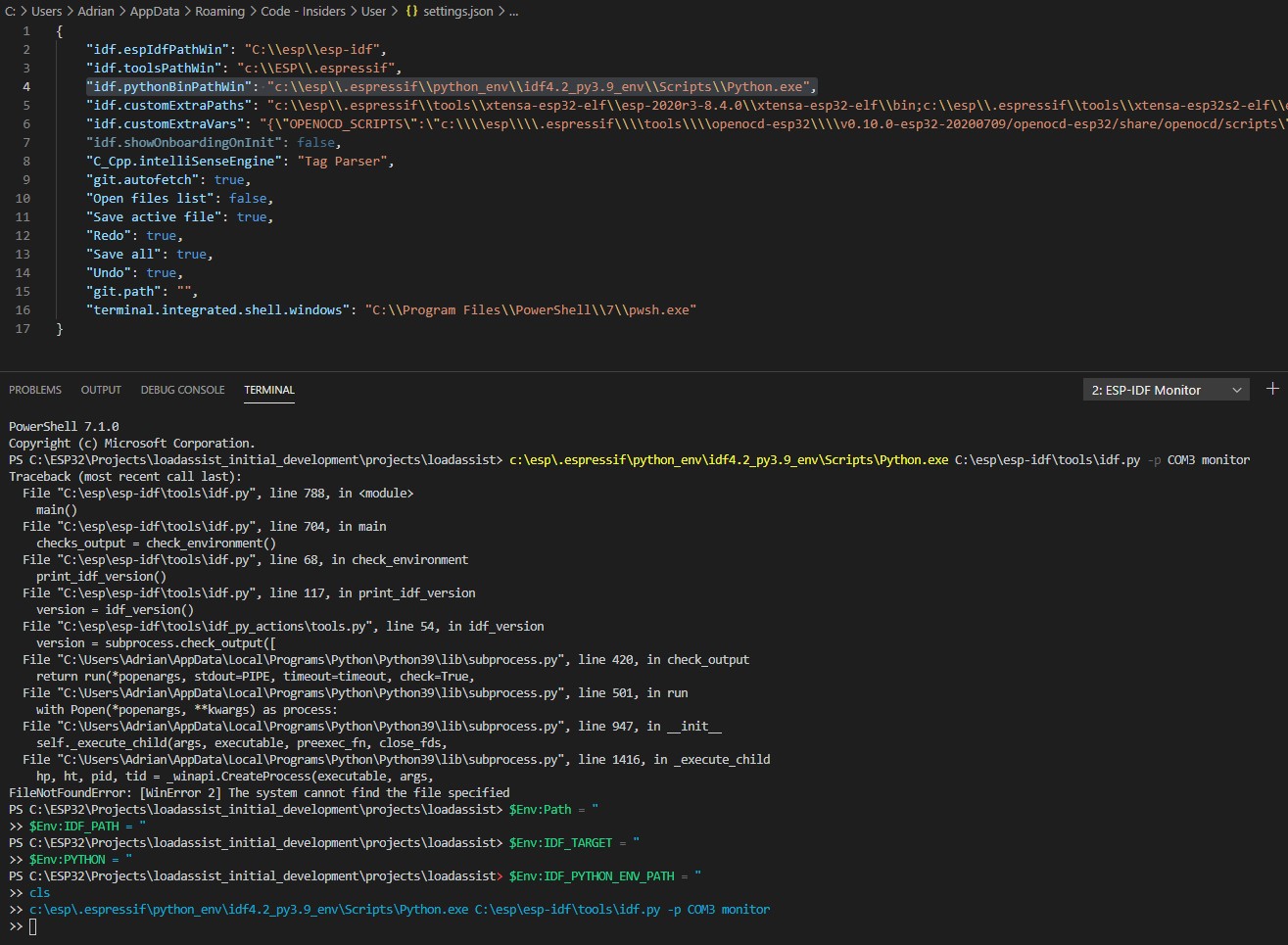
Task: Click the $Env:IDF_PYTHON_ENV_PATH terminal text
Action: 592,875
